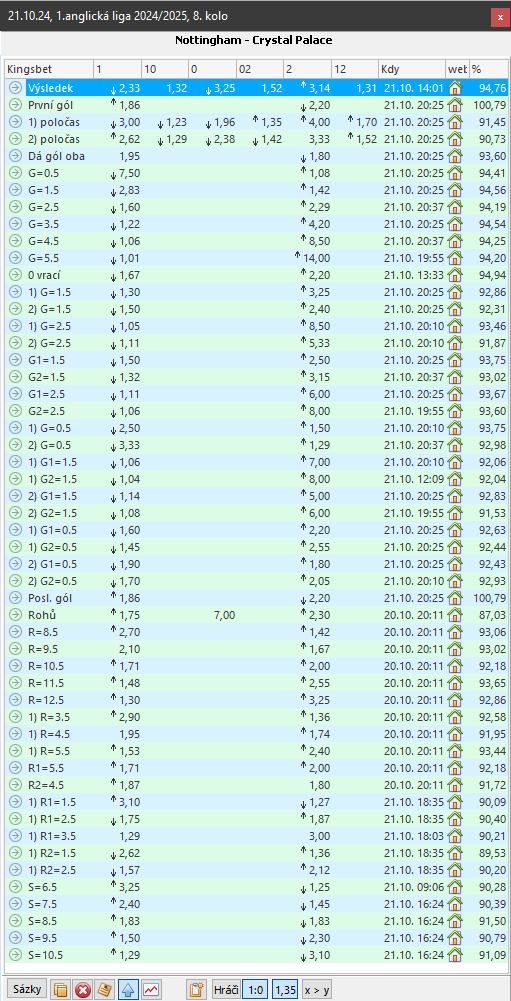Click the new note clipboard icon

coord(195,990)
